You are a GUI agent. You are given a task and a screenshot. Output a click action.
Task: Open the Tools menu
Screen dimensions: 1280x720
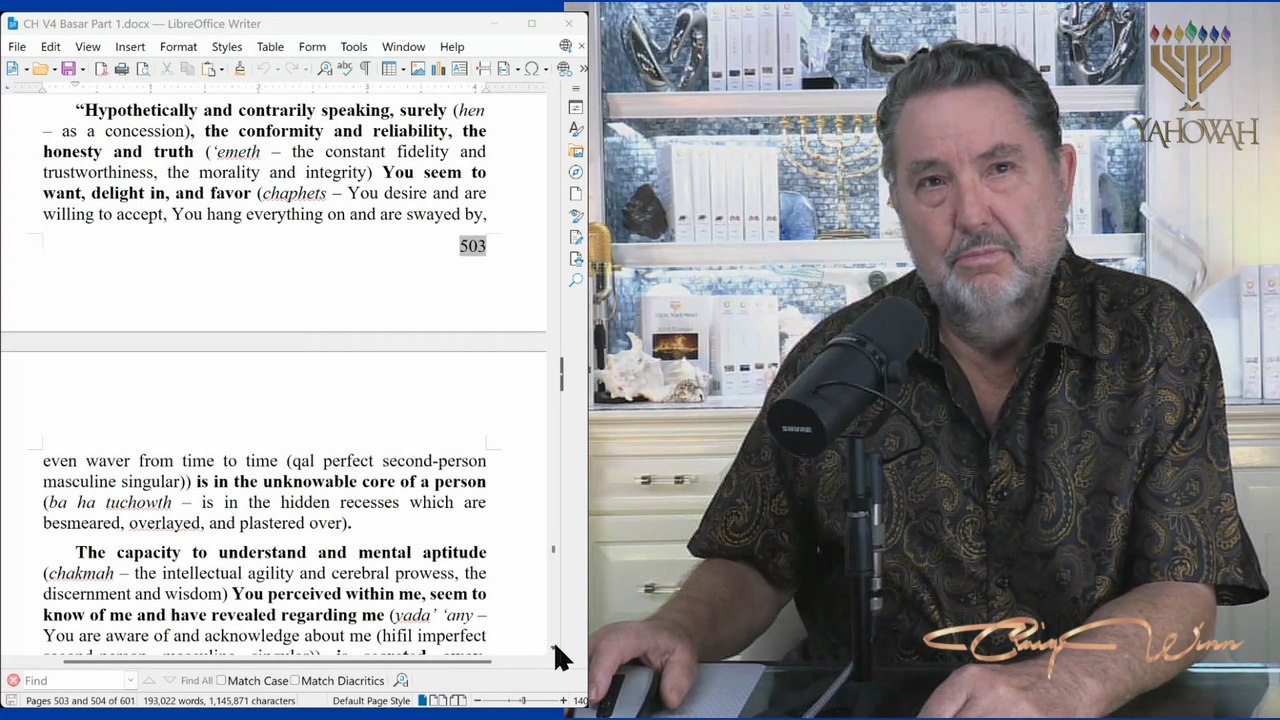tap(354, 47)
